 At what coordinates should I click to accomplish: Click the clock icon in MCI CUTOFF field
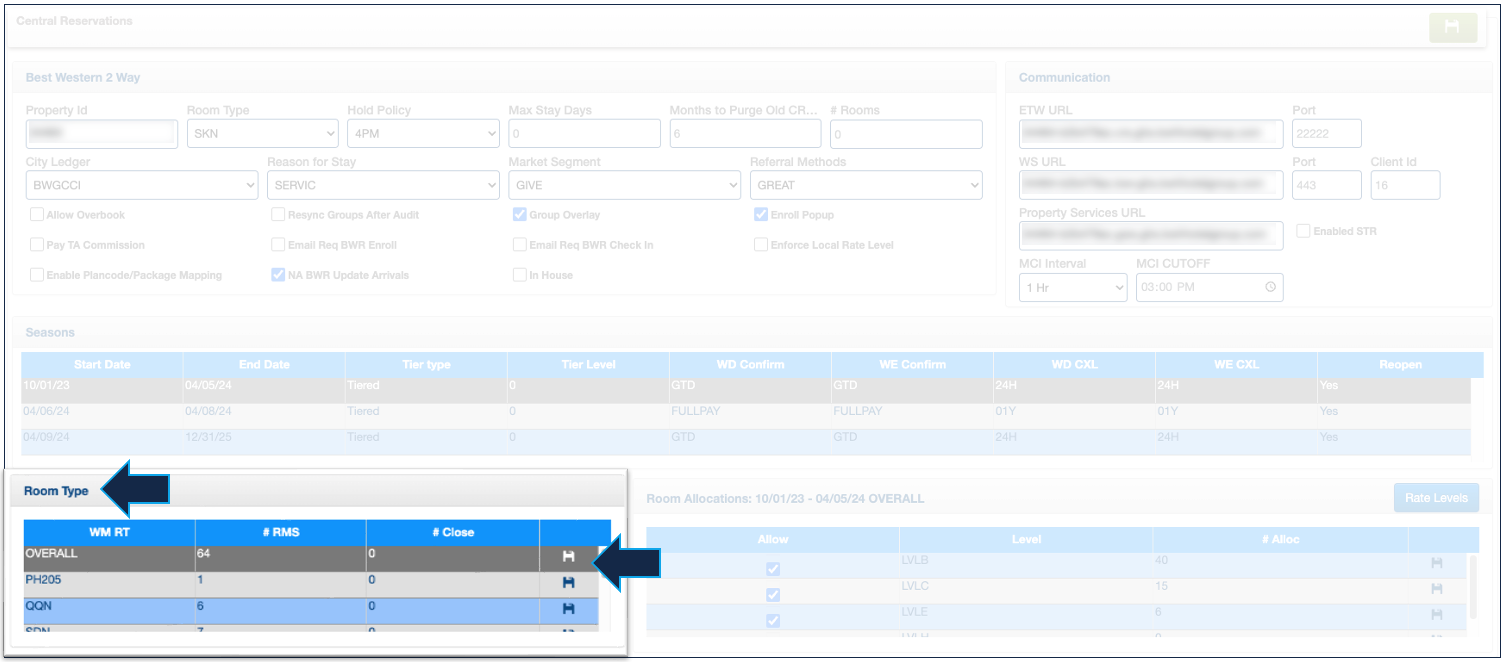coord(1269,288)
